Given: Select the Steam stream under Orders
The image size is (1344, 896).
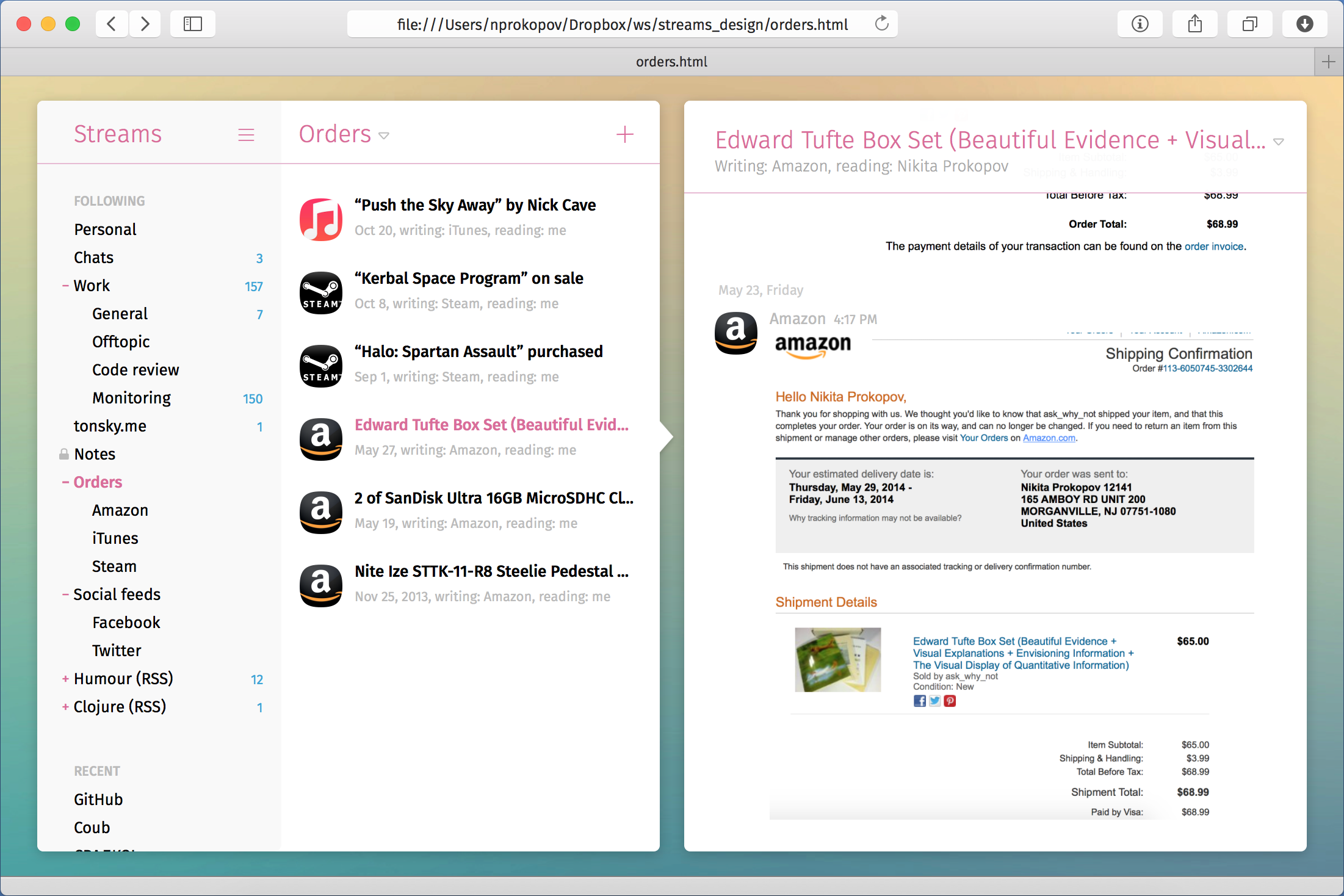Looking at the screenshot, I should coord(114,566).
